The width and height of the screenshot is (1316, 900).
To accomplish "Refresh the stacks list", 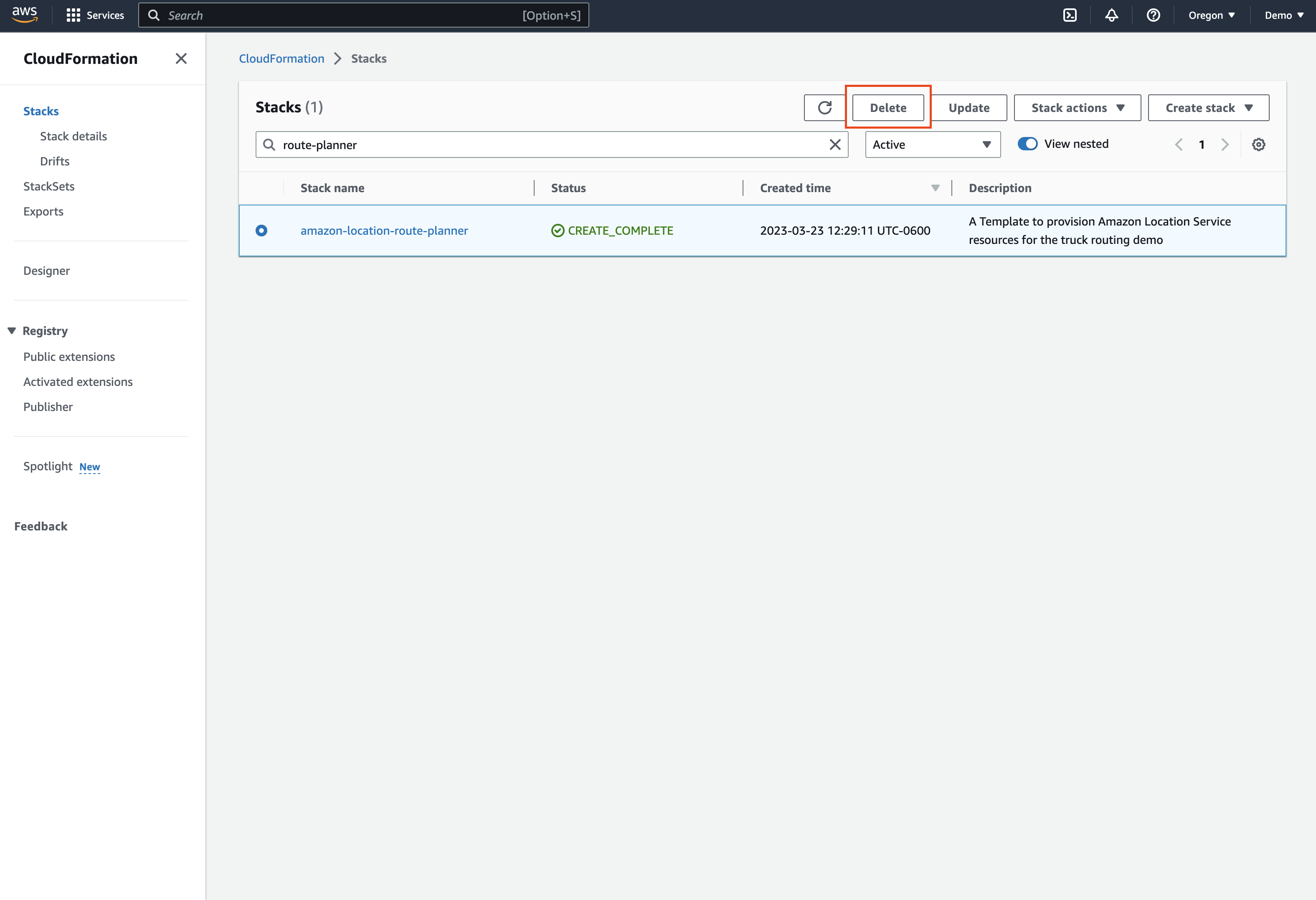I will (x=824, y=108).
